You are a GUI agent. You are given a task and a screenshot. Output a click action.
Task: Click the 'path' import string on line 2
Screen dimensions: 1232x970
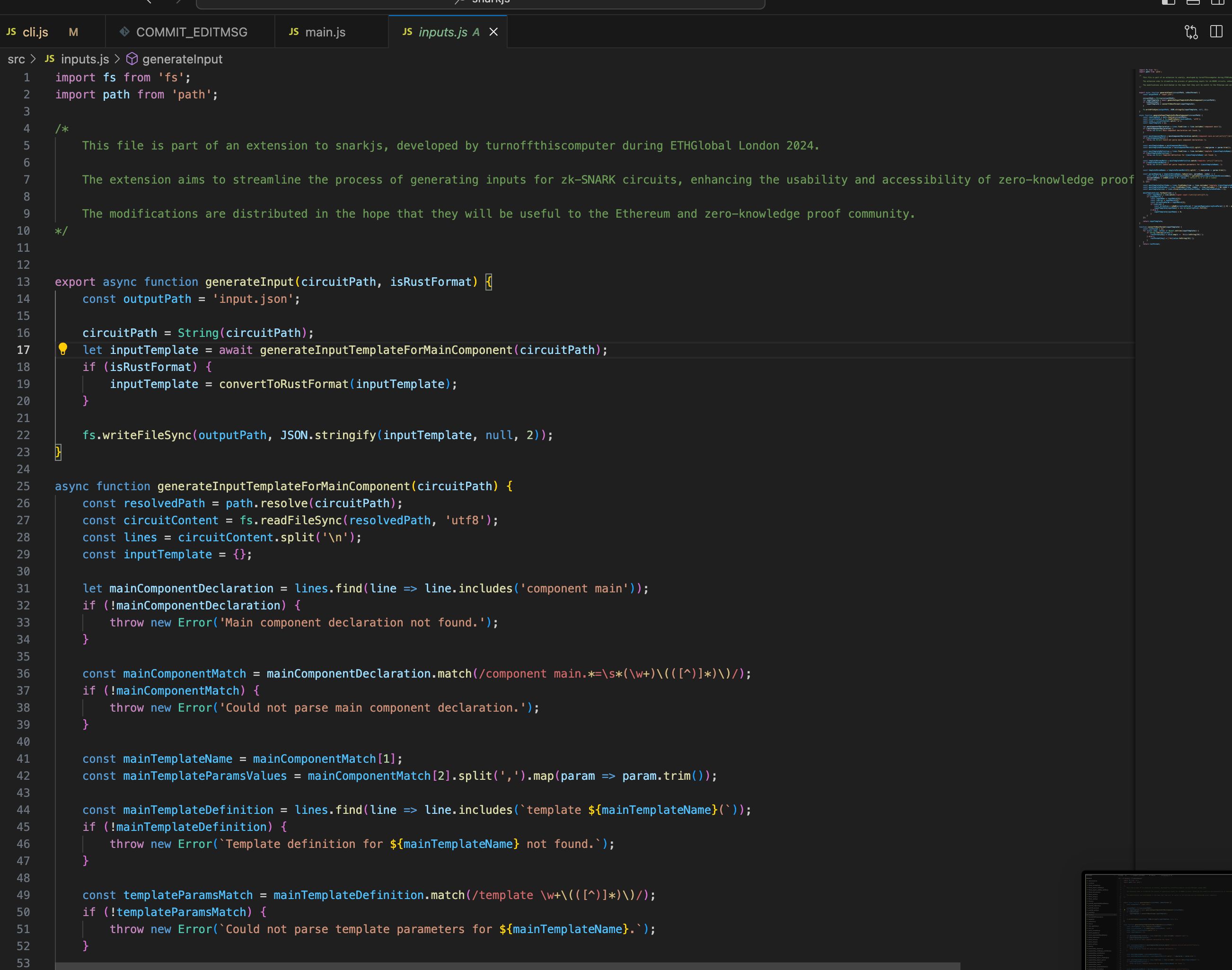point(191,94)
